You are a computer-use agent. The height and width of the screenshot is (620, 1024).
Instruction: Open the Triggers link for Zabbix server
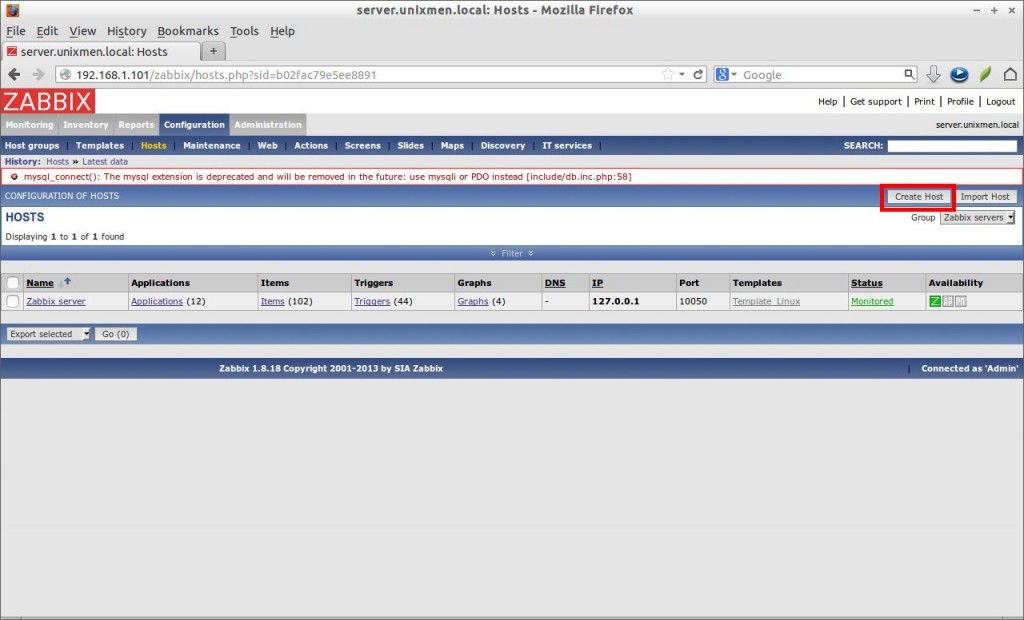(x=372, y=301)
